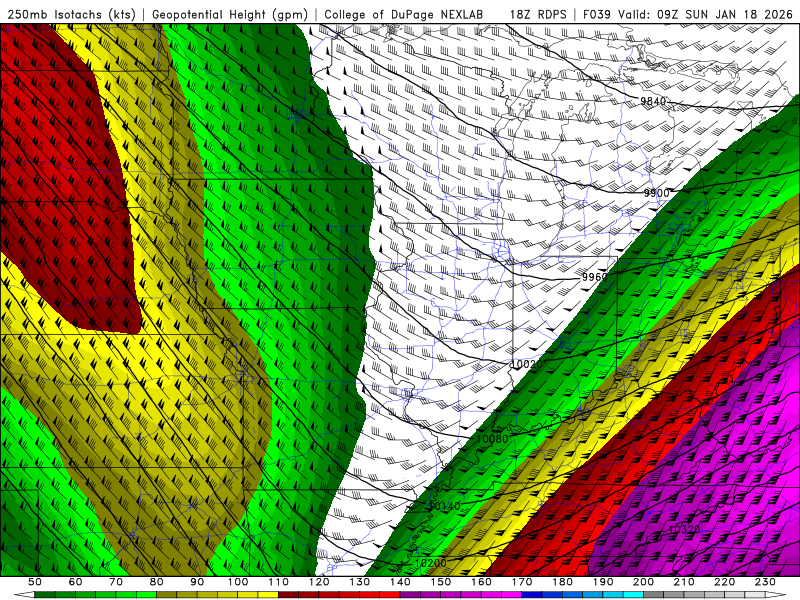
Task: Click the '18Z RDPS' model run text
Action: tap(538, 15)
